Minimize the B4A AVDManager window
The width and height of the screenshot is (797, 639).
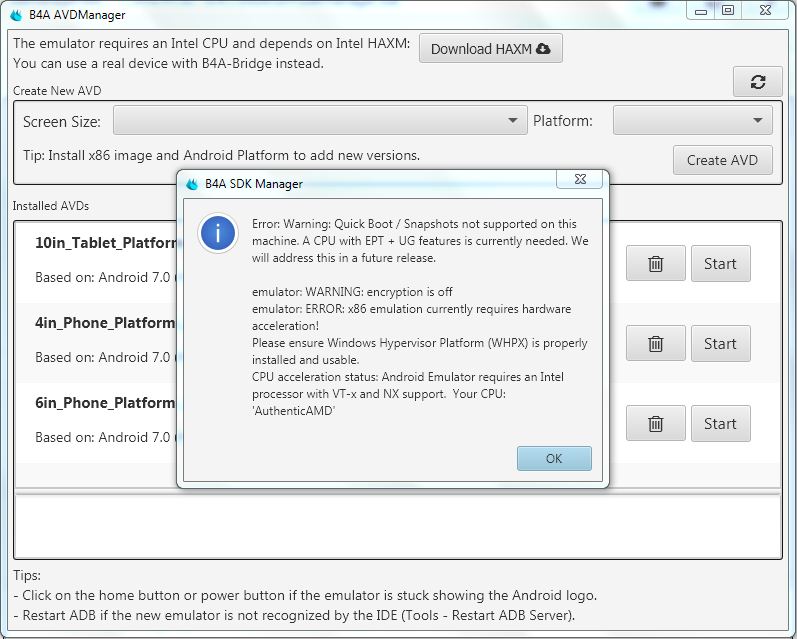[701, 10]
